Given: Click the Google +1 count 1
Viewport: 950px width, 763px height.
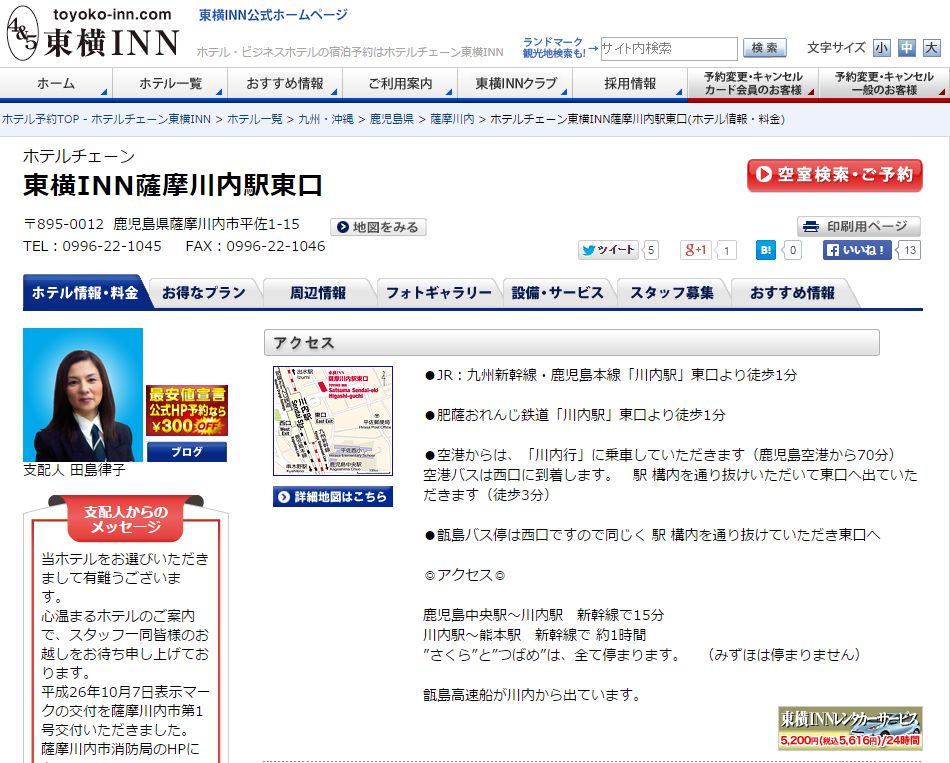Looking at the screenshot, I should (x=726, y=250).
